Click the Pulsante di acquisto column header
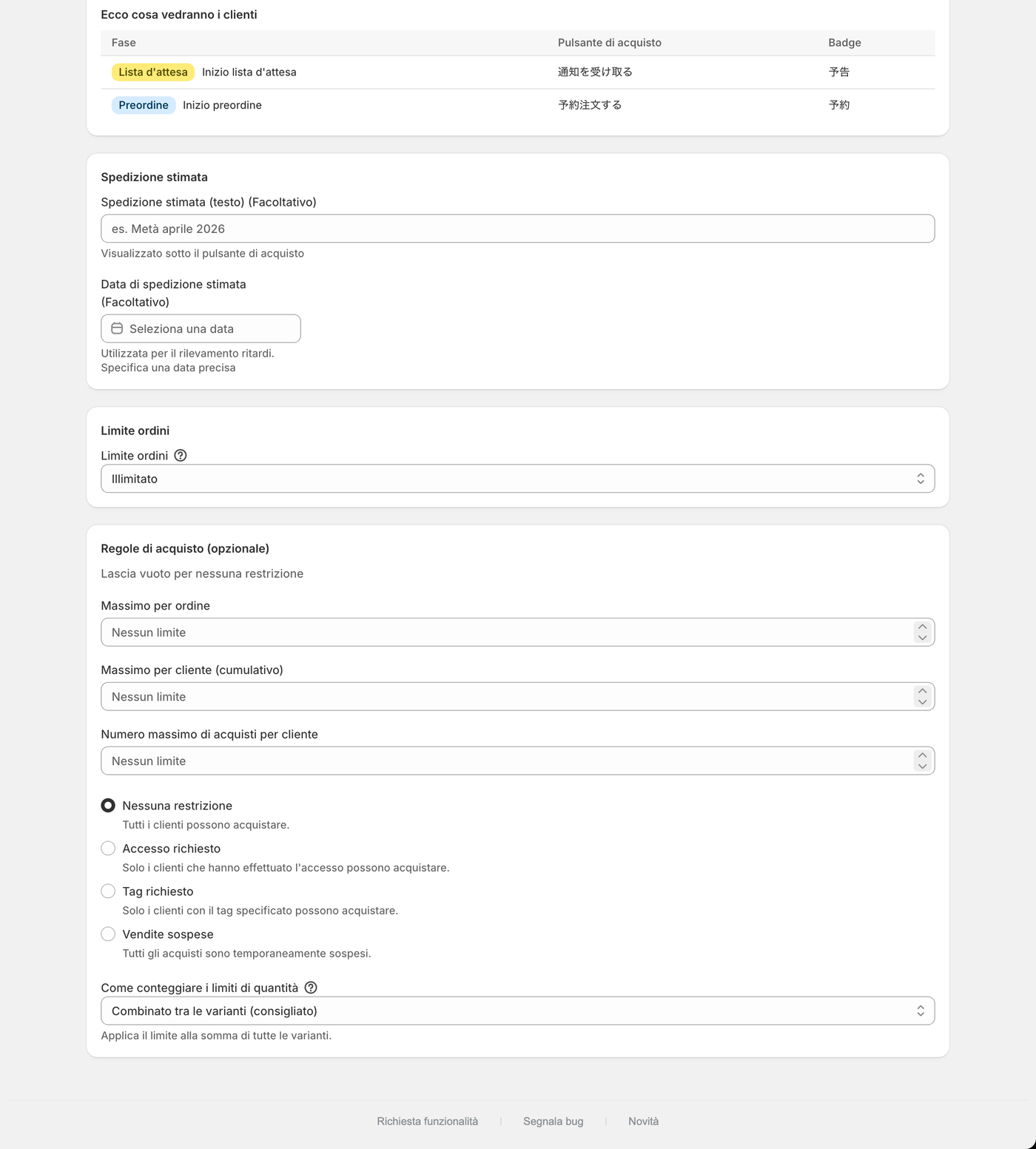The width and height of the screenshot is (1036, 1149). tap(610, 43)
